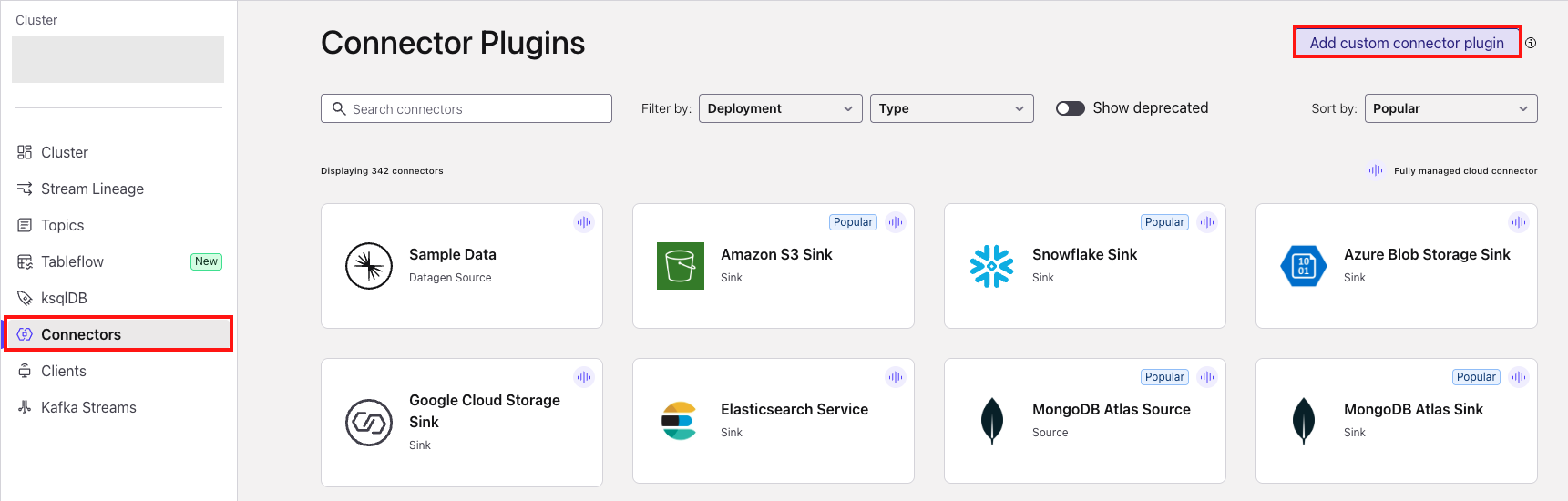This screenshot has width=1568, height=501.
Task: Open the Deployment filter dropdown
Action: 781,108
